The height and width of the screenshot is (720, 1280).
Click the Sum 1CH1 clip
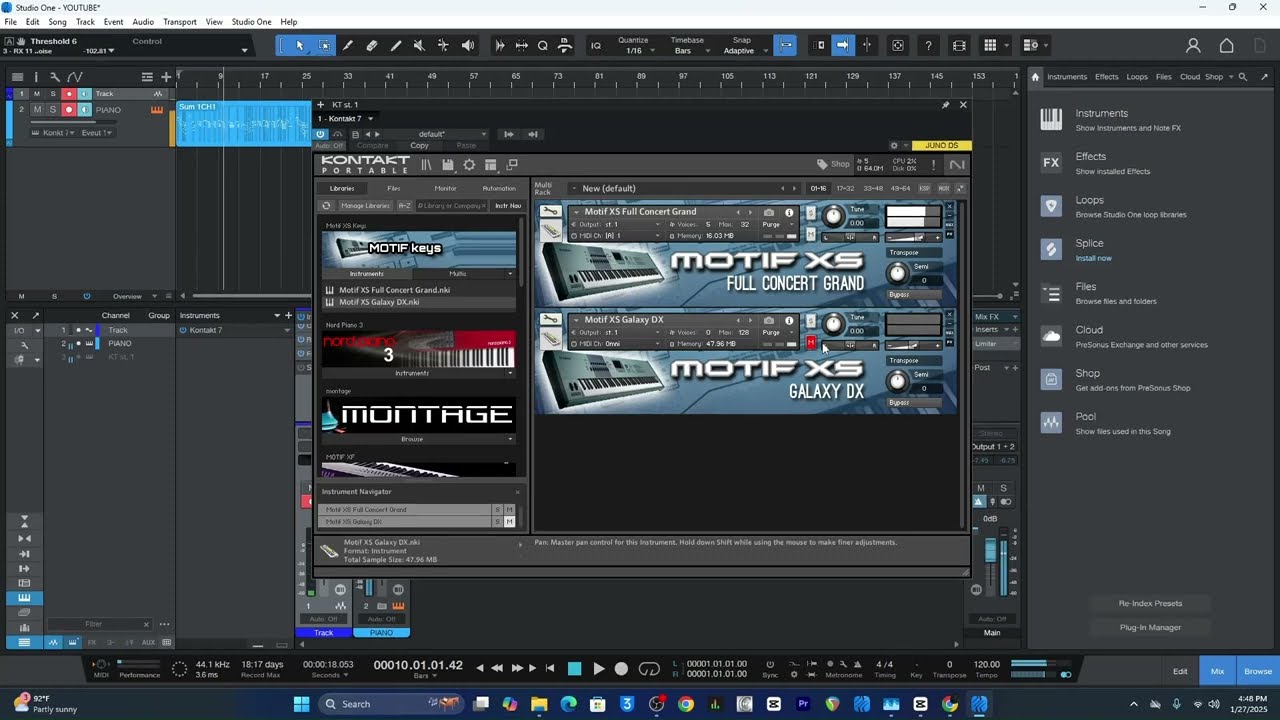pos(243,123)
